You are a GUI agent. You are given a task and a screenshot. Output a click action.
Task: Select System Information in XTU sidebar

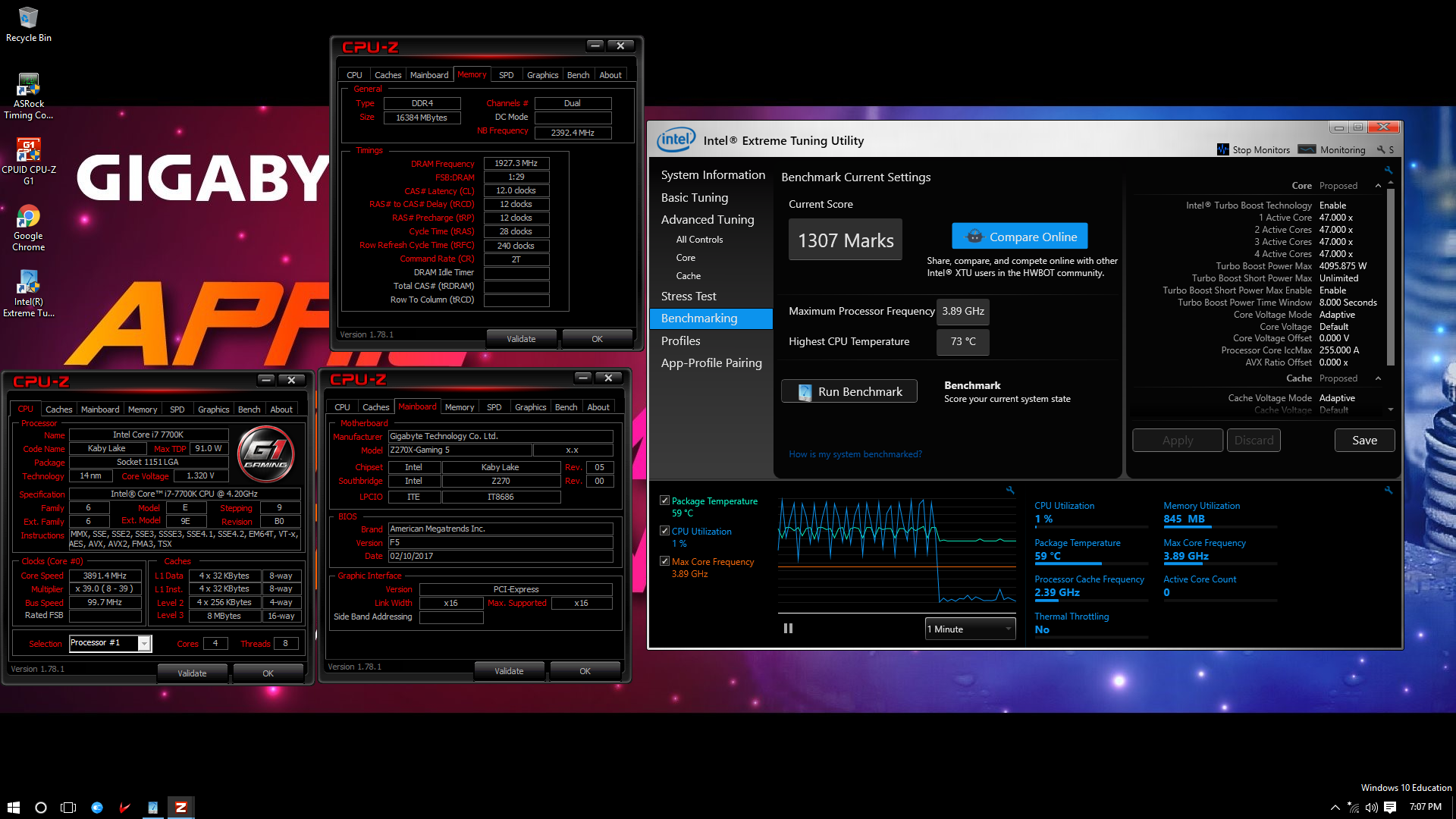point(713,175)
